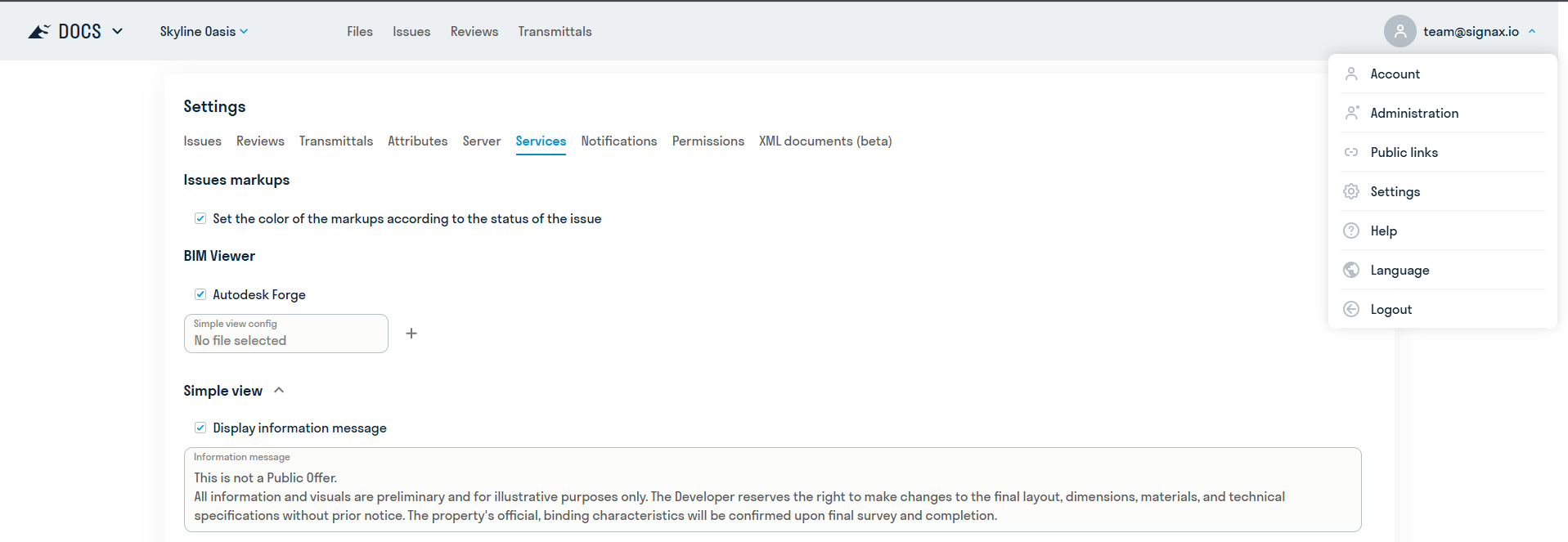Image resolution: width=1568 pixels, height=542 pixels.
Task: Click the DOCS bird logo icon
Action: (38, 31)
